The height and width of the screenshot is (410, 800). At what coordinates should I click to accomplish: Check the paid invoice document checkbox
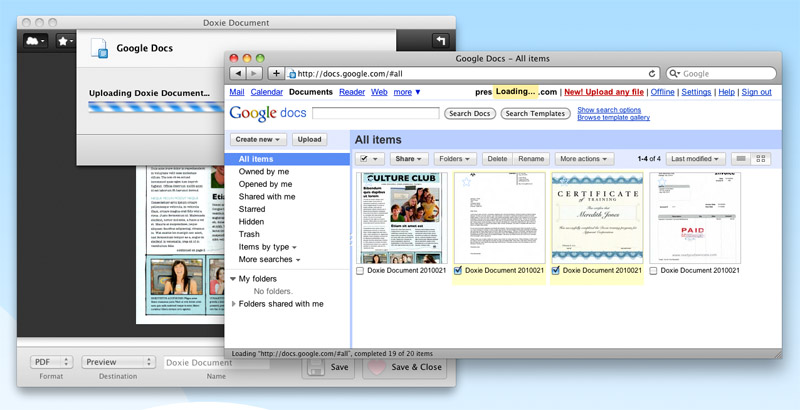point(653,271)
